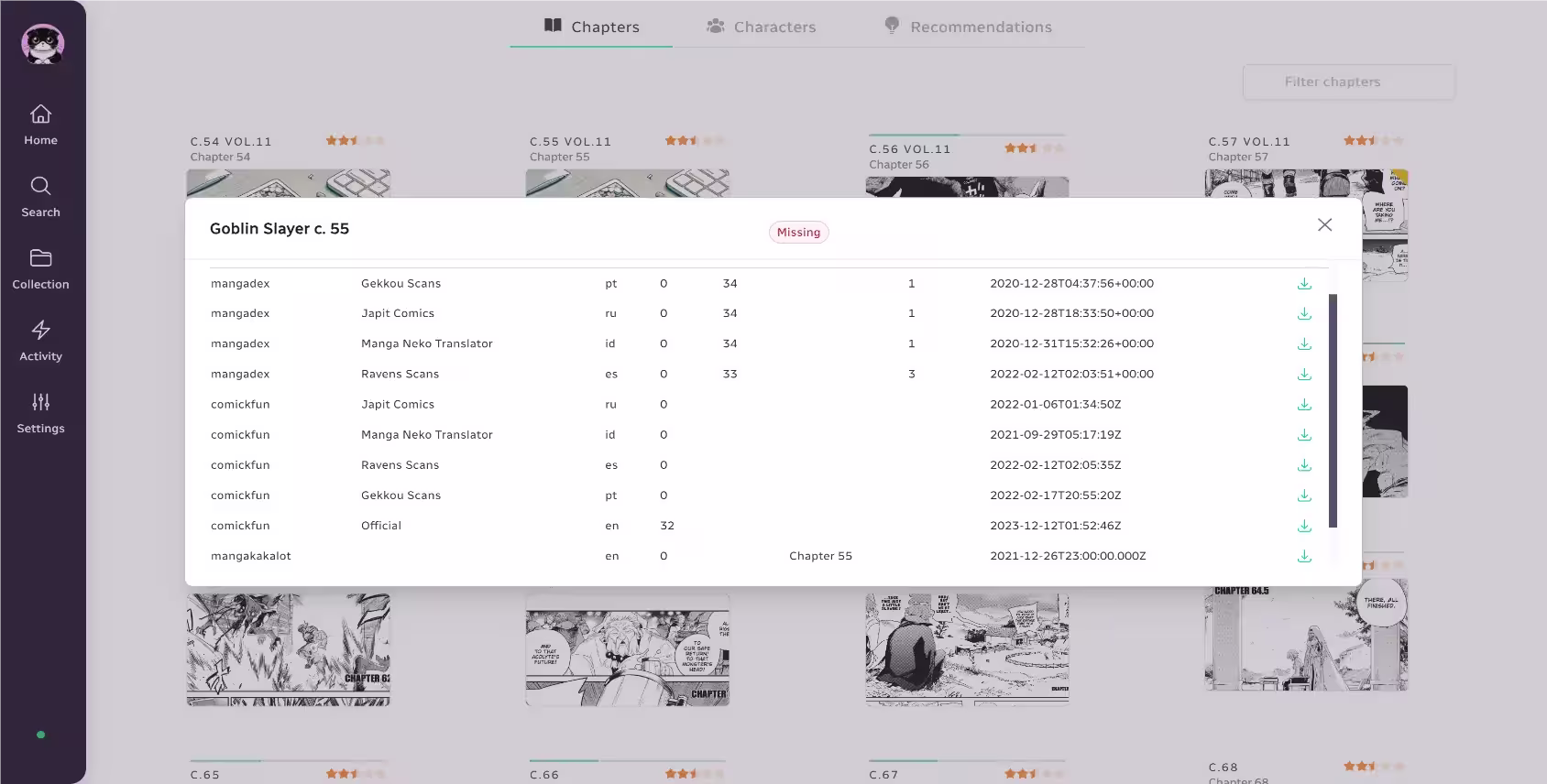Screen dimensions: 1547x784
Task: Switch to the Characters tab
Action: pos(761,27)
